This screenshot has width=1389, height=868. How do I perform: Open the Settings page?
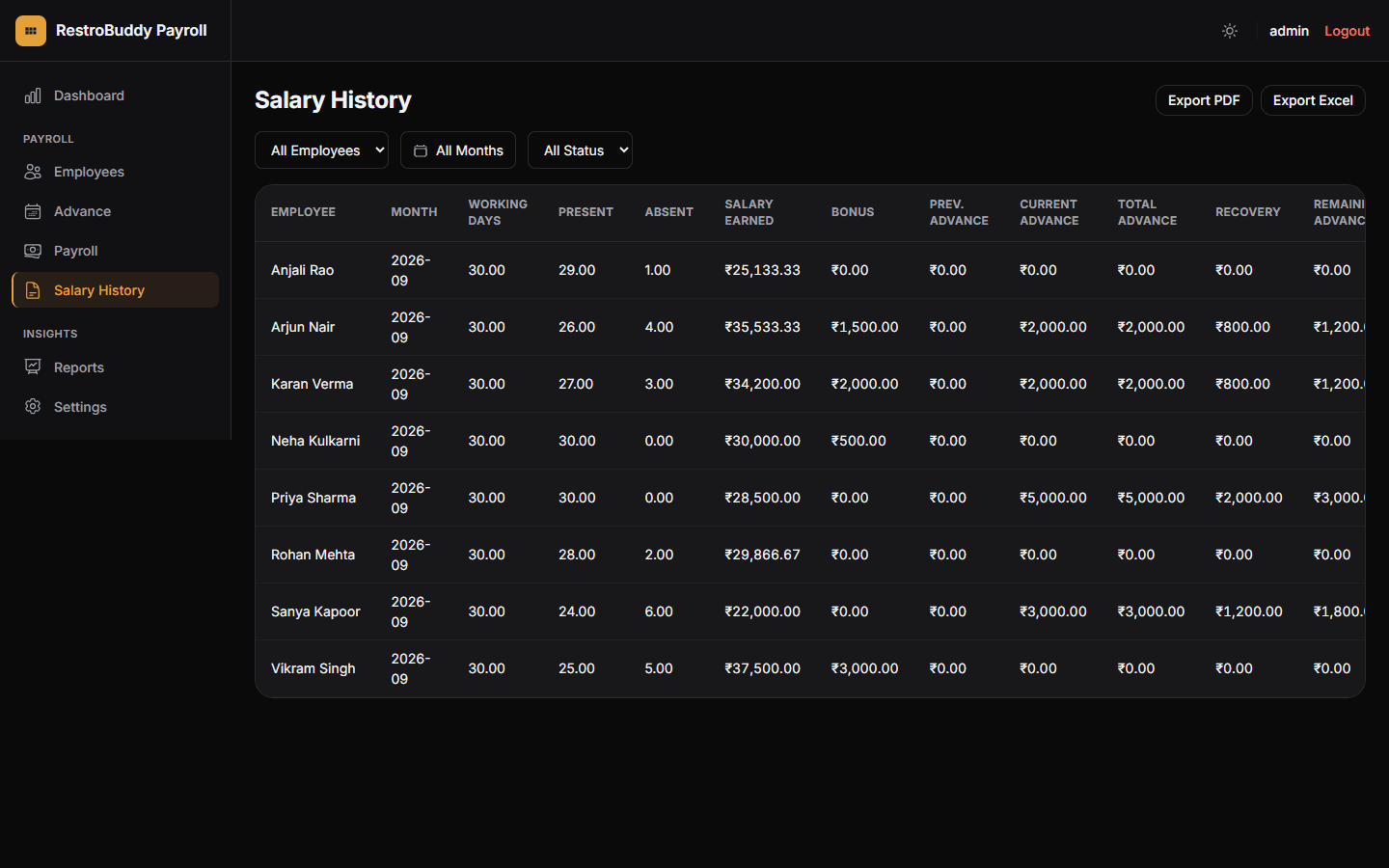(x=115, y=407)
